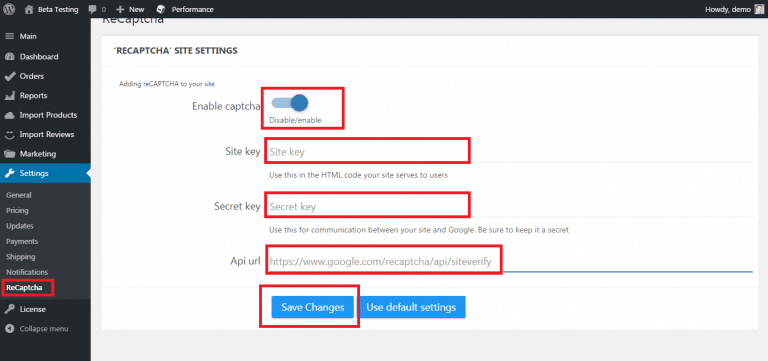This screenshot has height=361, width=768.
Task: Click the License key icon
Action: [9, 309]
